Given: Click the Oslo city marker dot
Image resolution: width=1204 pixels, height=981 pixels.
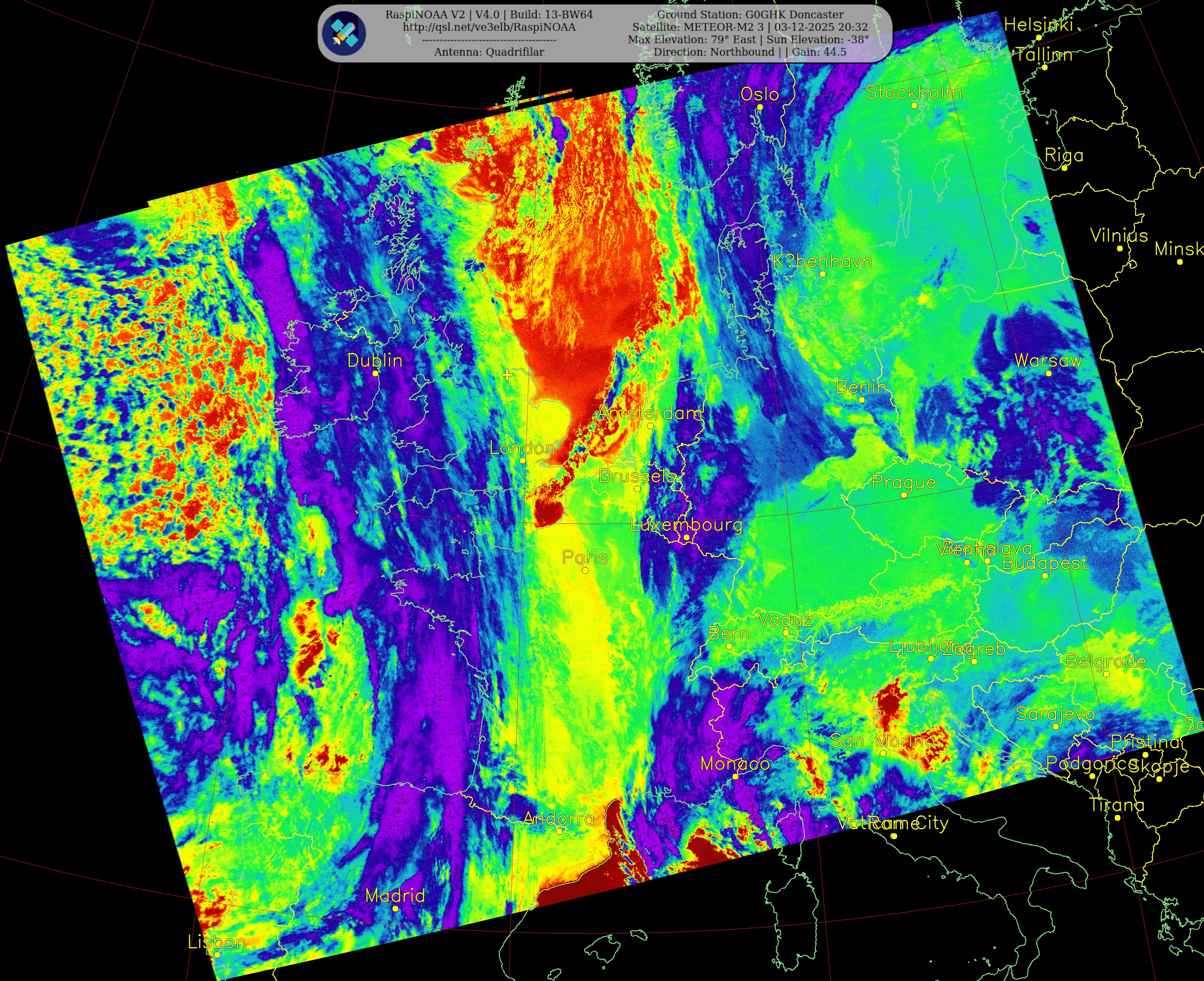Looking at the screenshot, I should coord(760,107).
